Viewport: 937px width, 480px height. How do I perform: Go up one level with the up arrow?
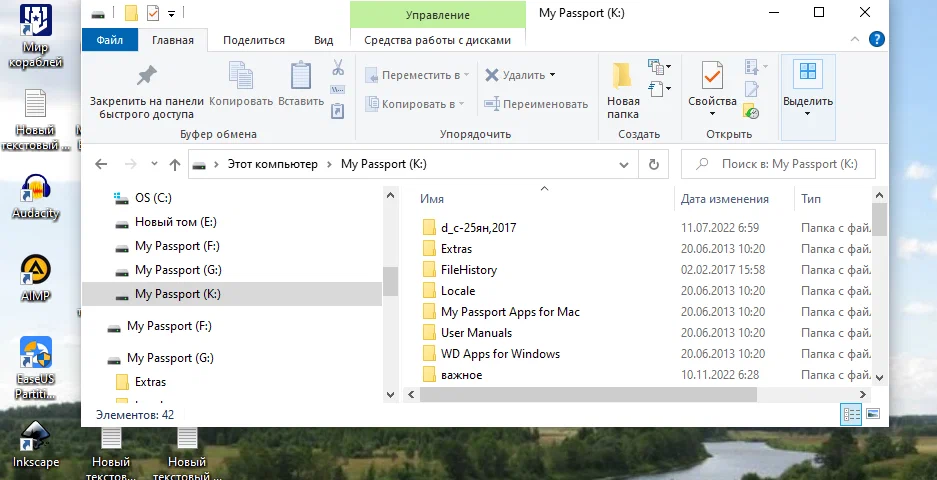pyautogui.click(x=174, y=164)
